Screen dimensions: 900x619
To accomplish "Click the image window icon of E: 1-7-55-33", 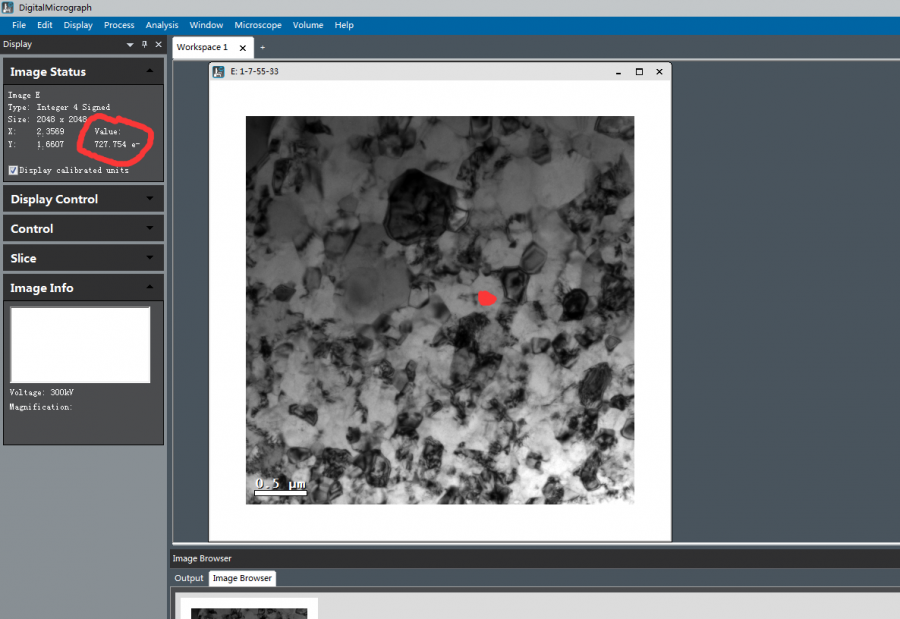I will (x=218, y=72).
